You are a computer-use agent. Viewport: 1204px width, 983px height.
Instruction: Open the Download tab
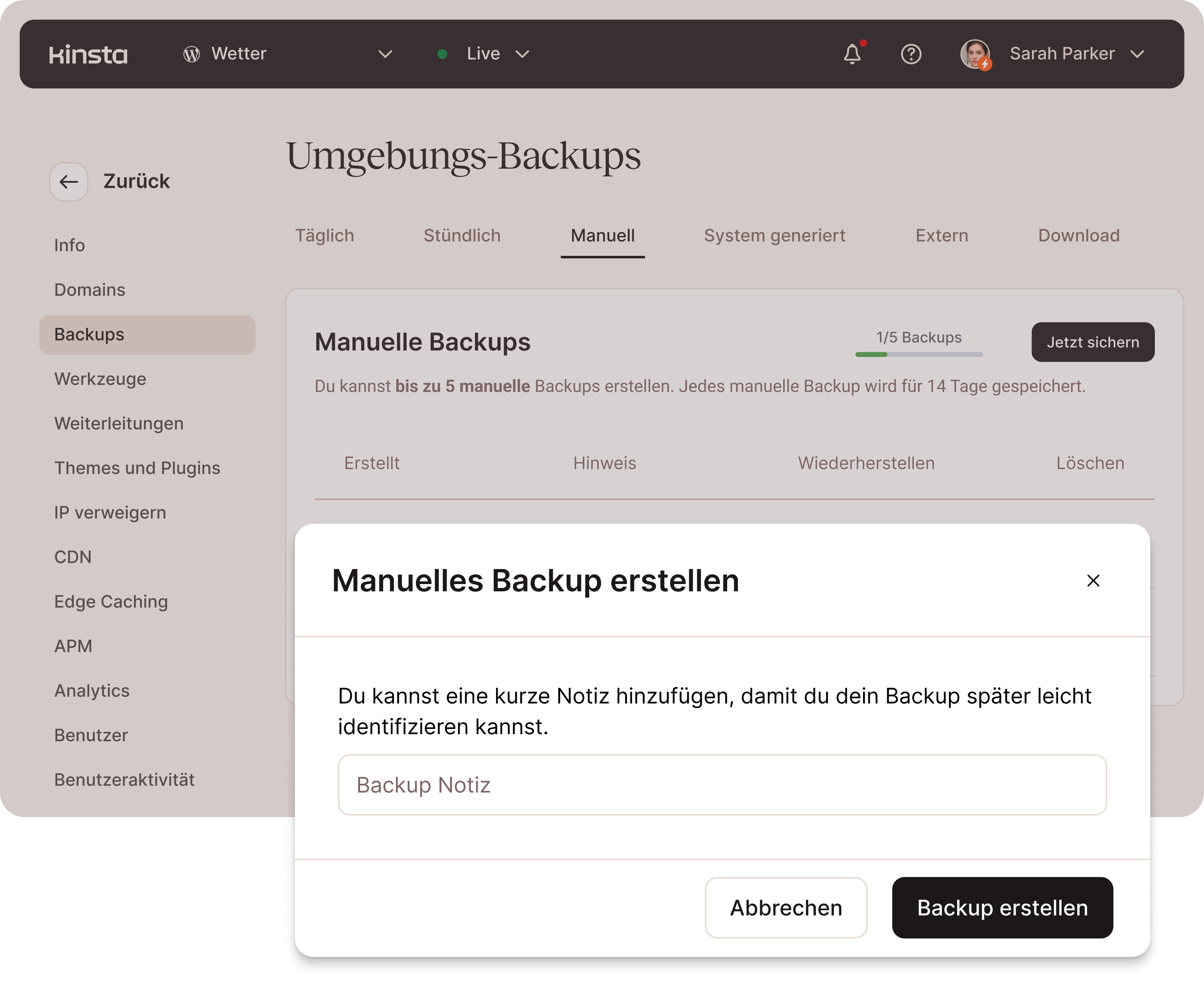[x=1078, y=235]
